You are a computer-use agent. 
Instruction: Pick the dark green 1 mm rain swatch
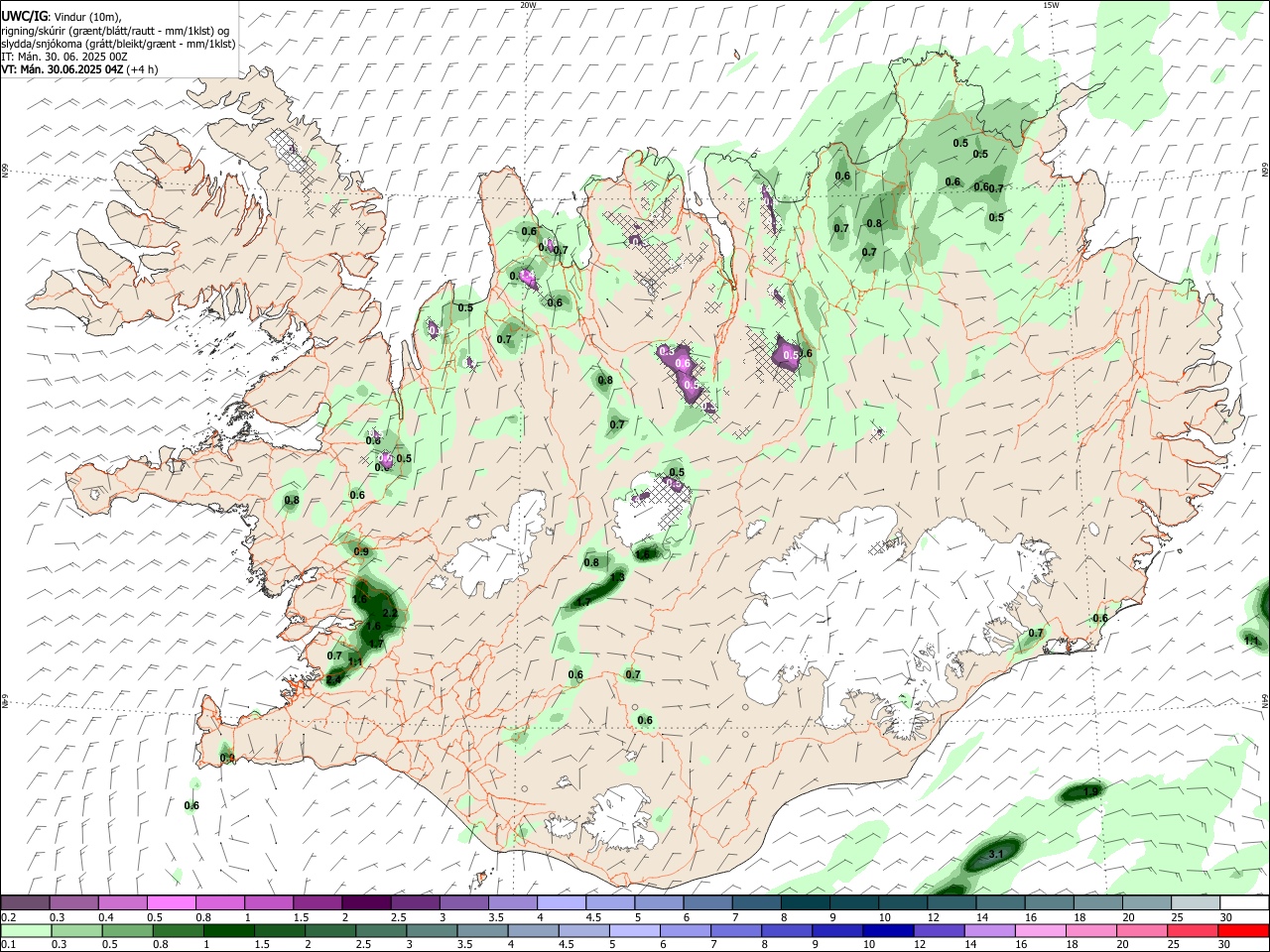228,930
